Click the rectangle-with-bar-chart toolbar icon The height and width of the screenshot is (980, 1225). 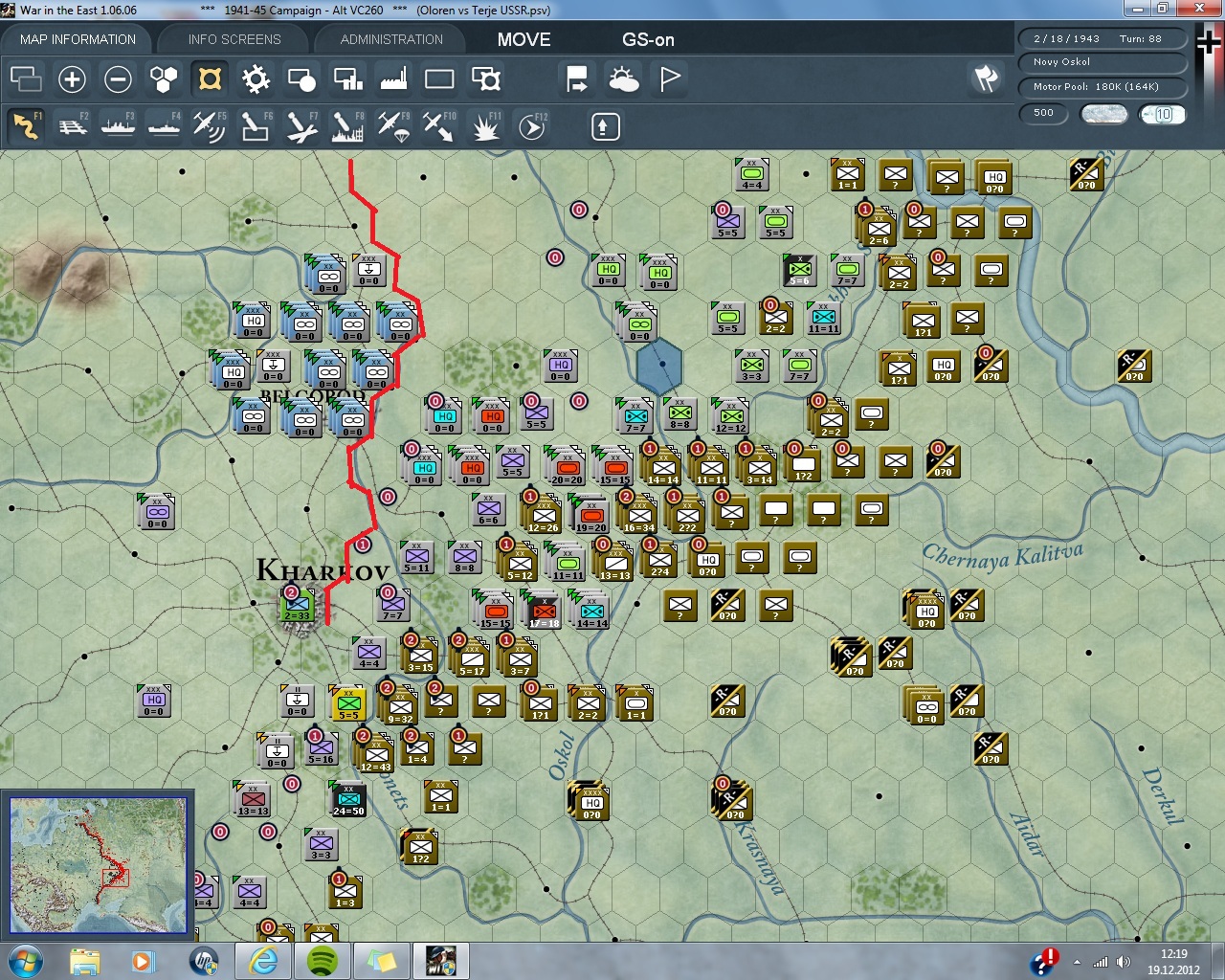(x=347, y=78)
